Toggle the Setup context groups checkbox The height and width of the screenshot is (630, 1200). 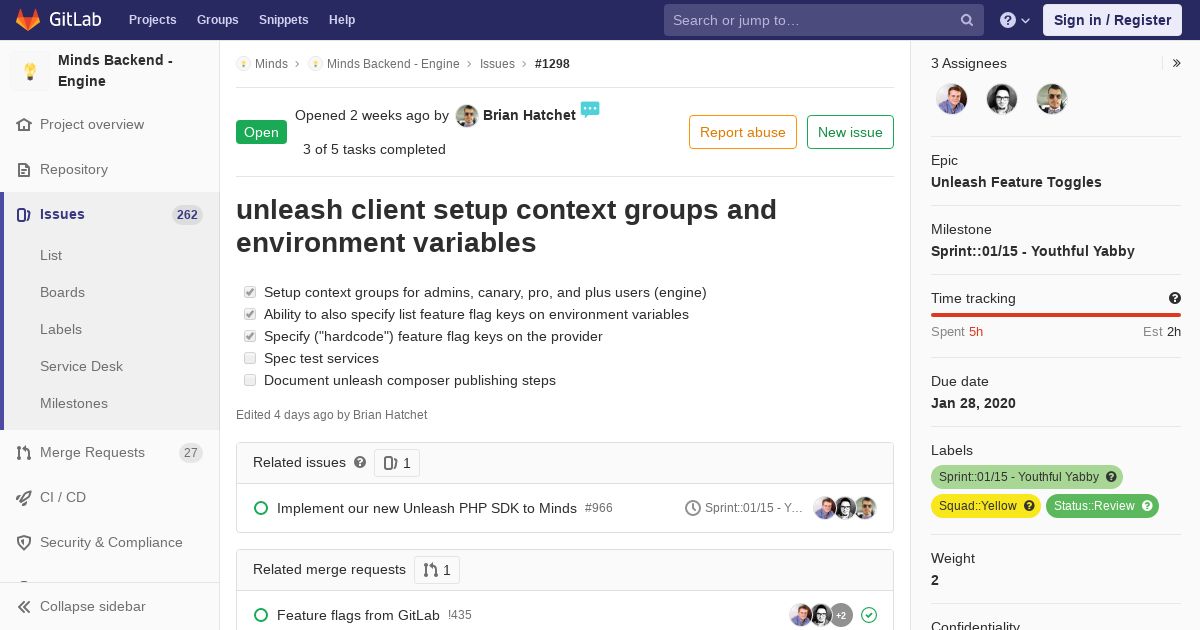tap(250, 292)
